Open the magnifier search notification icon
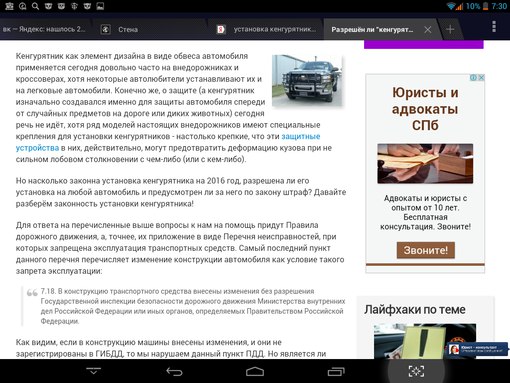Viewport: 510px width, 383px height. (x=35, y=6)
